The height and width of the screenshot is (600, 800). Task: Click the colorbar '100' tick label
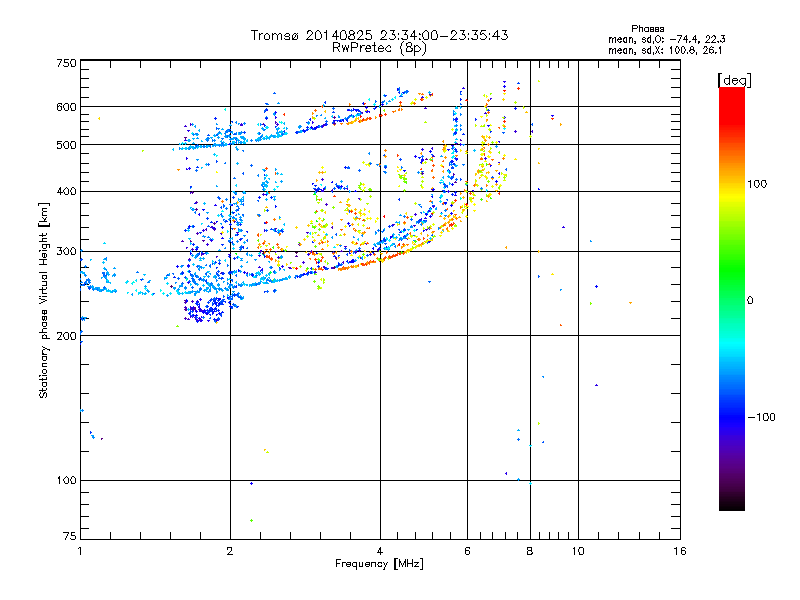757,184
